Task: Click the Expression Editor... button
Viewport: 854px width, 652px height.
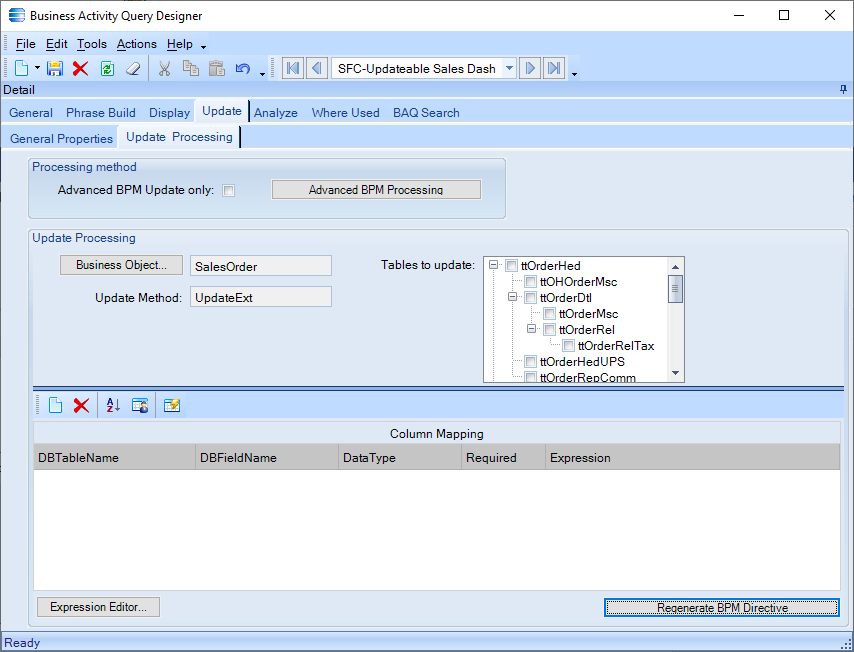Action: pos(99,607)
